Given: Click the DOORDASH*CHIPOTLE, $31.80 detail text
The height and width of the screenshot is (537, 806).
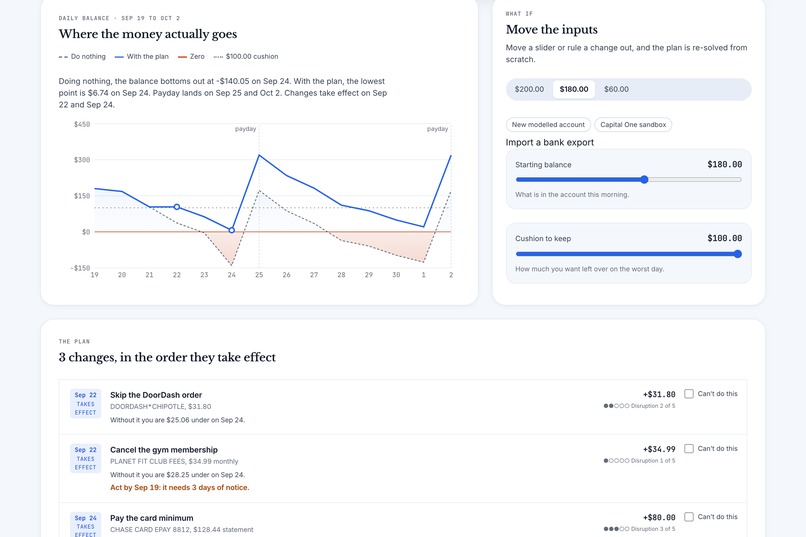Looking at the screenshot, I should pos(160,406).
